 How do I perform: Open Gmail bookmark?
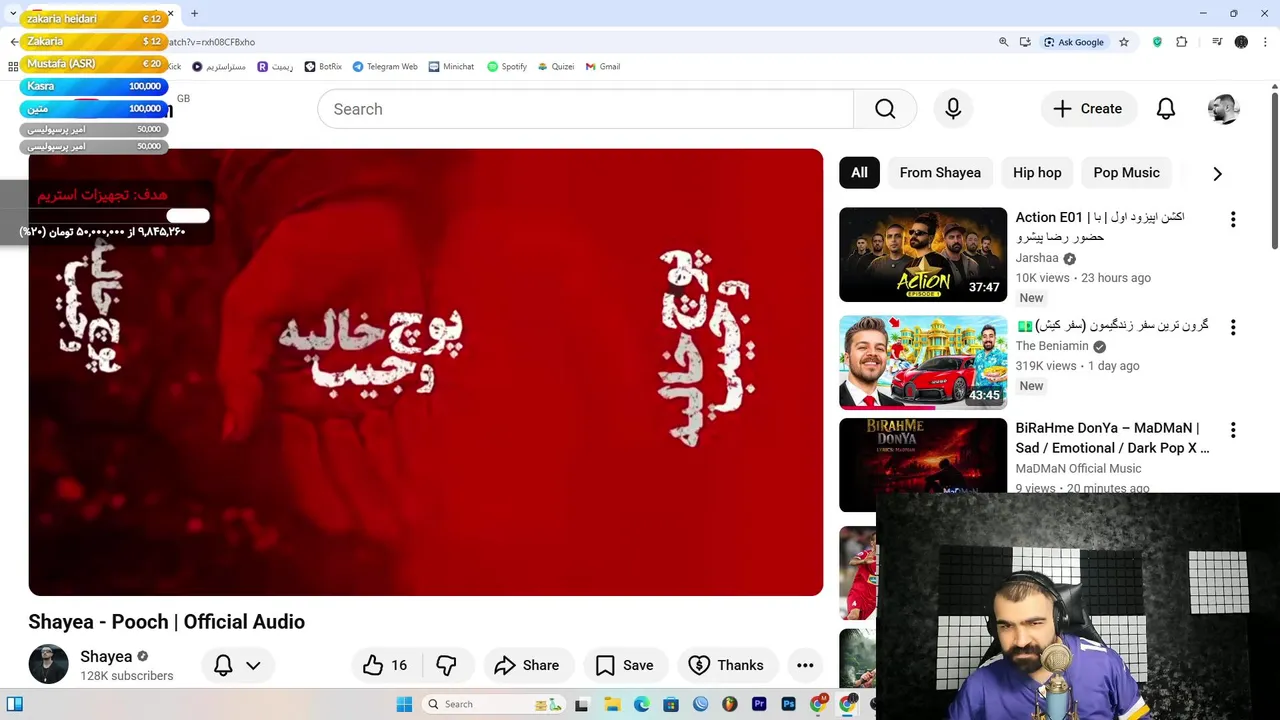tap(603, 66)
